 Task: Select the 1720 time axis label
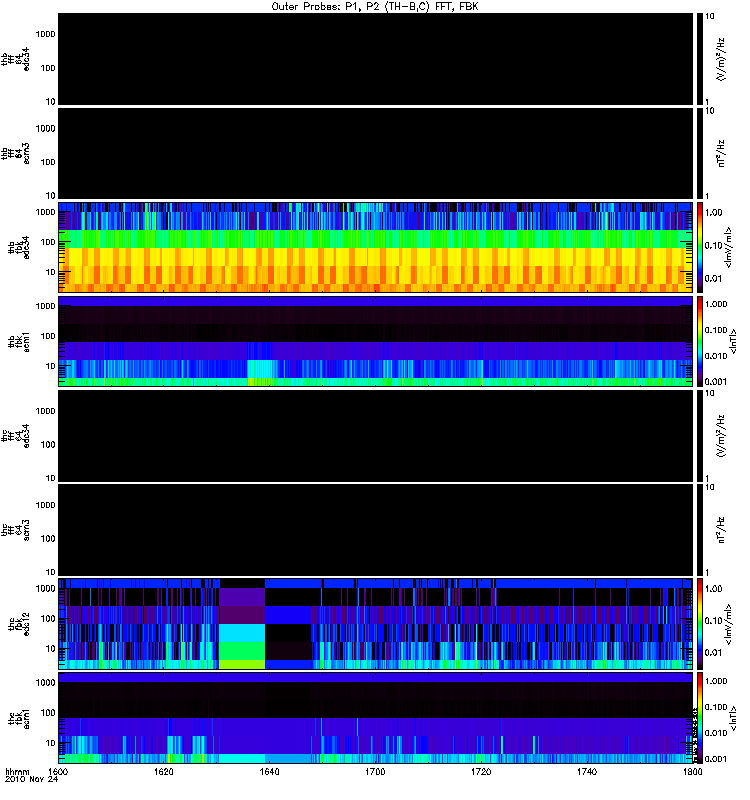481,771
